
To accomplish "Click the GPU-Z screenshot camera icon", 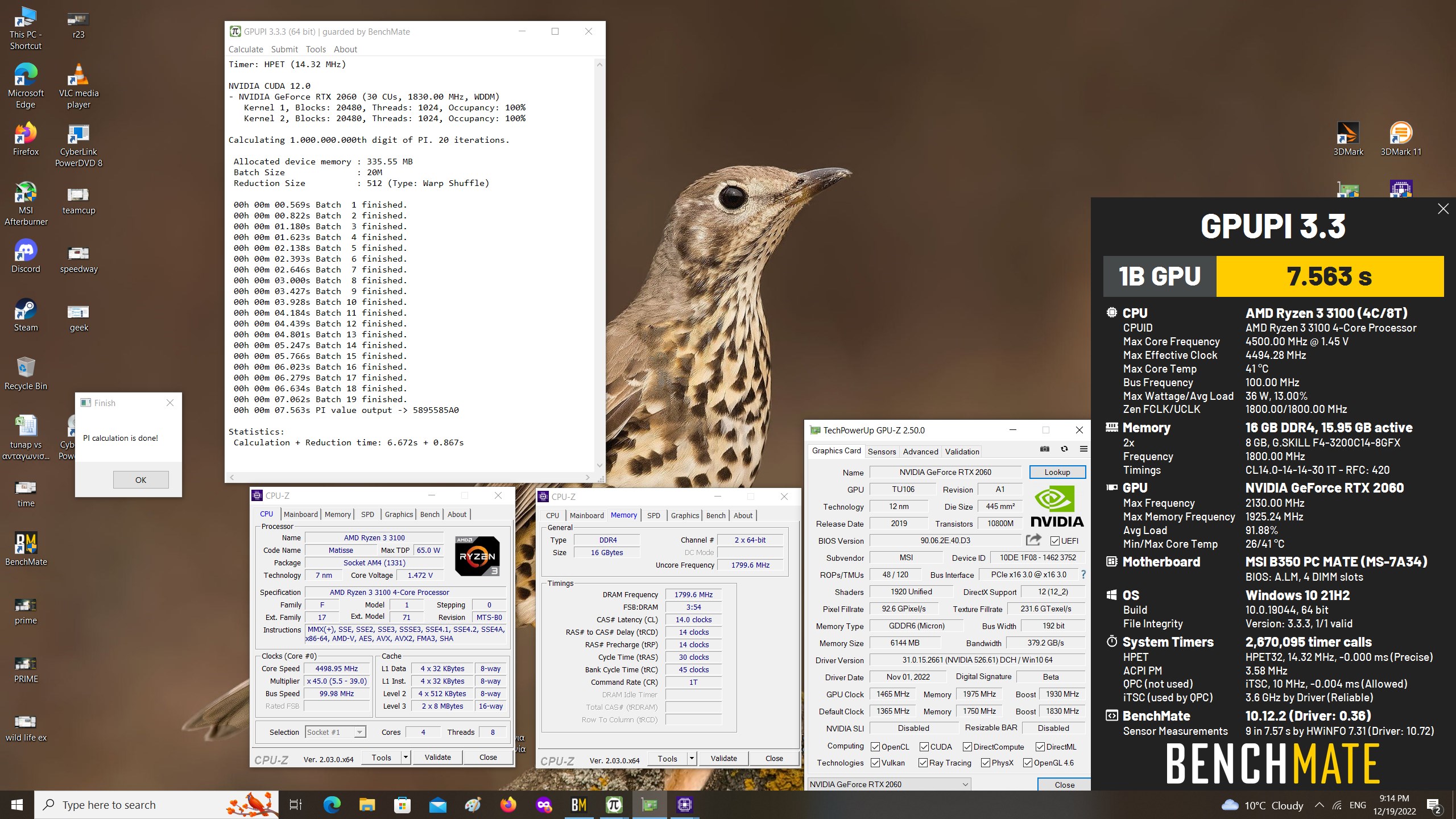I will (x=1044, y=449).
